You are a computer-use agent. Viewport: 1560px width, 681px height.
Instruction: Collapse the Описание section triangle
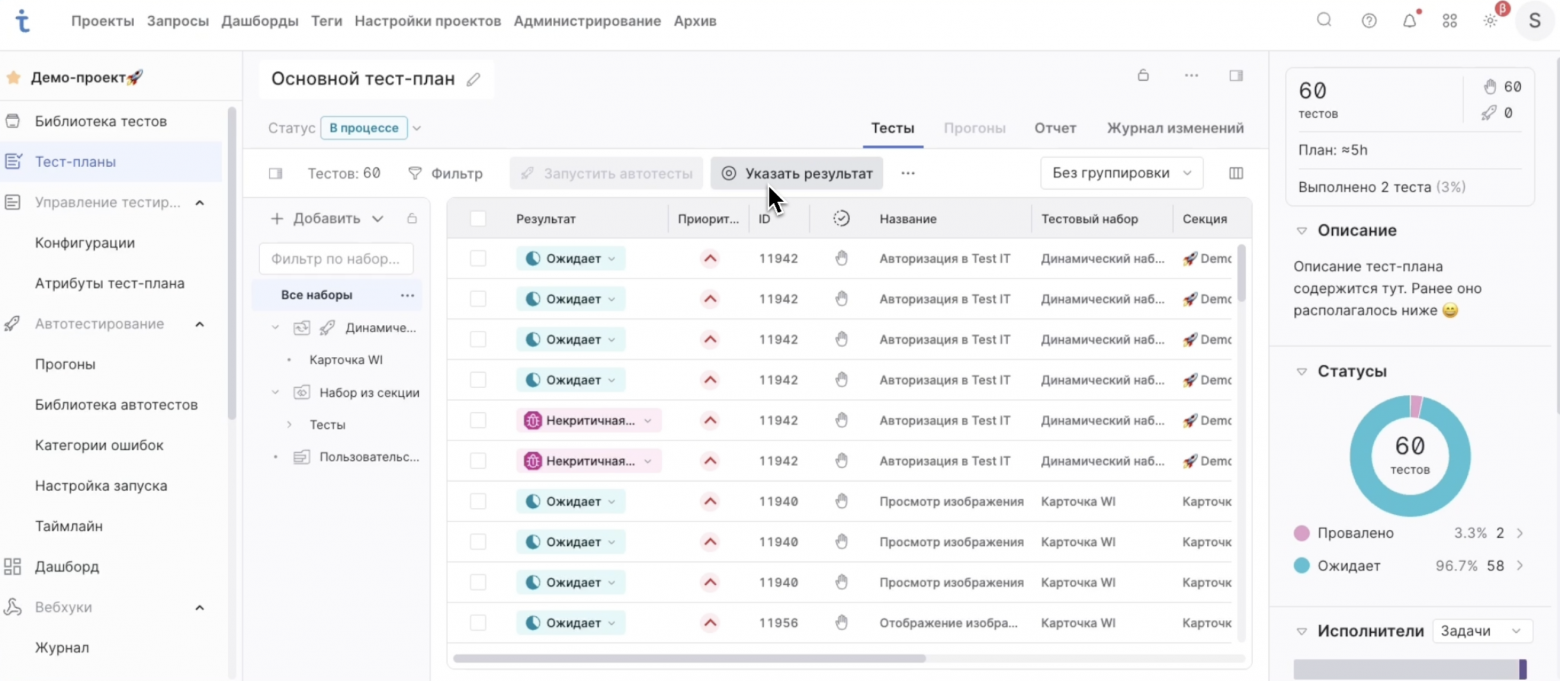[x=1302, y=230]
